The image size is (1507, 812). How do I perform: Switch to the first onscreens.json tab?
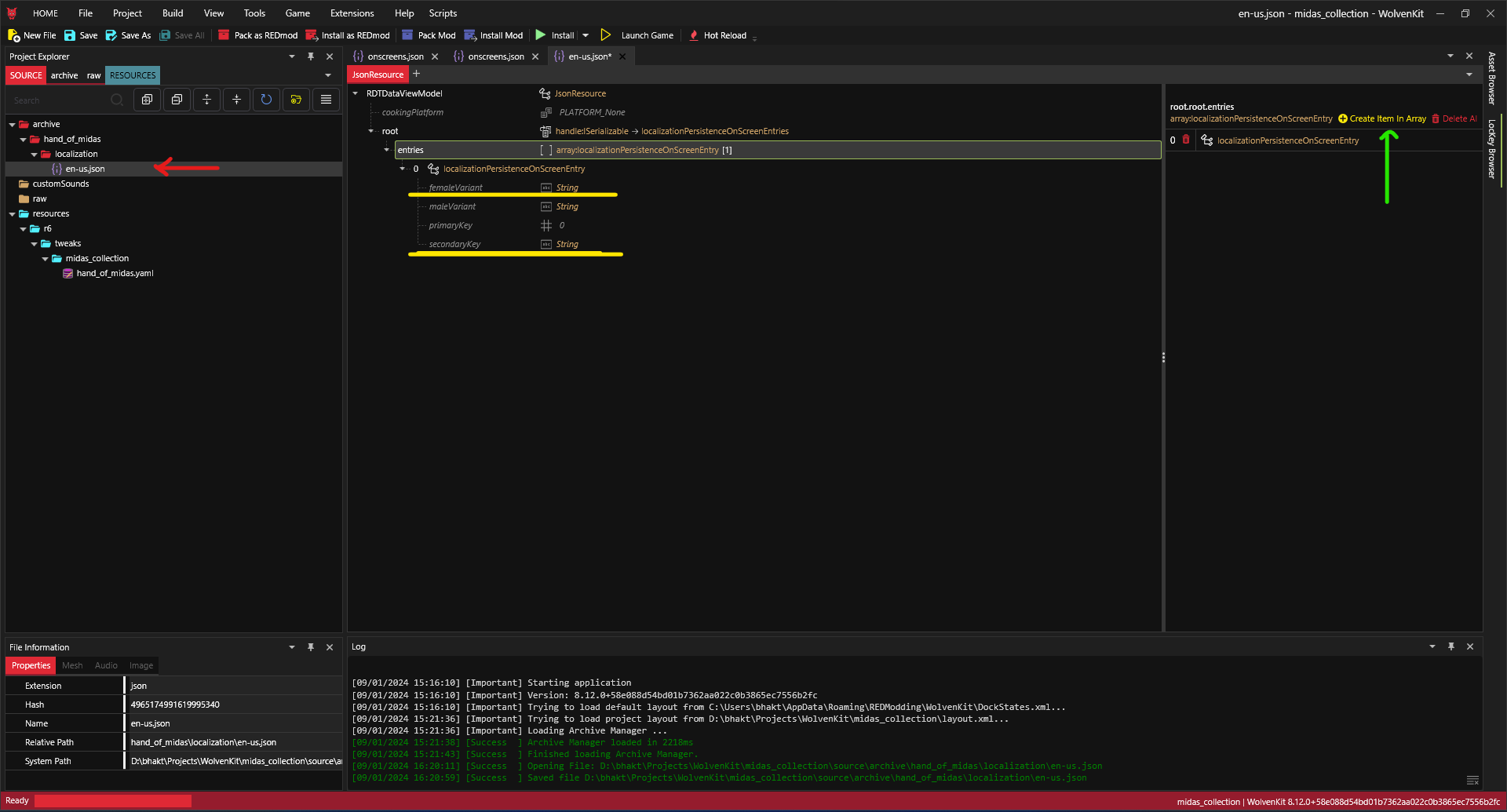(x=395, y=56)
